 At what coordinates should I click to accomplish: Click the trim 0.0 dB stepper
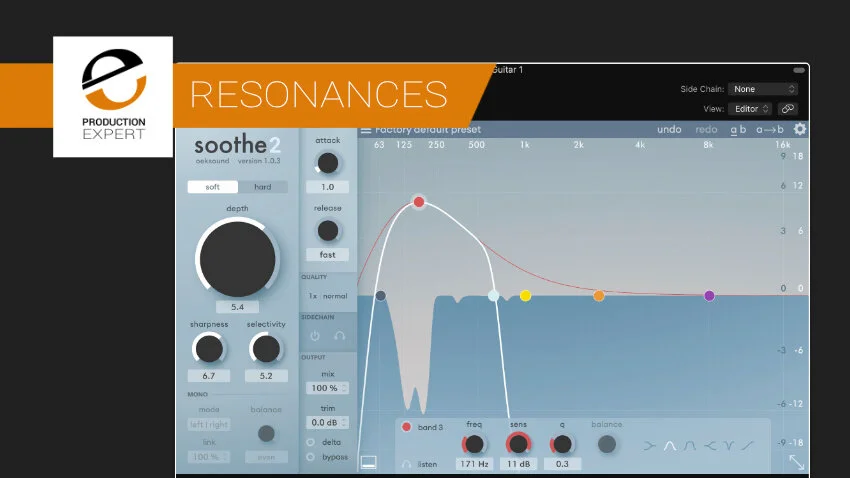tap(327, 422)
